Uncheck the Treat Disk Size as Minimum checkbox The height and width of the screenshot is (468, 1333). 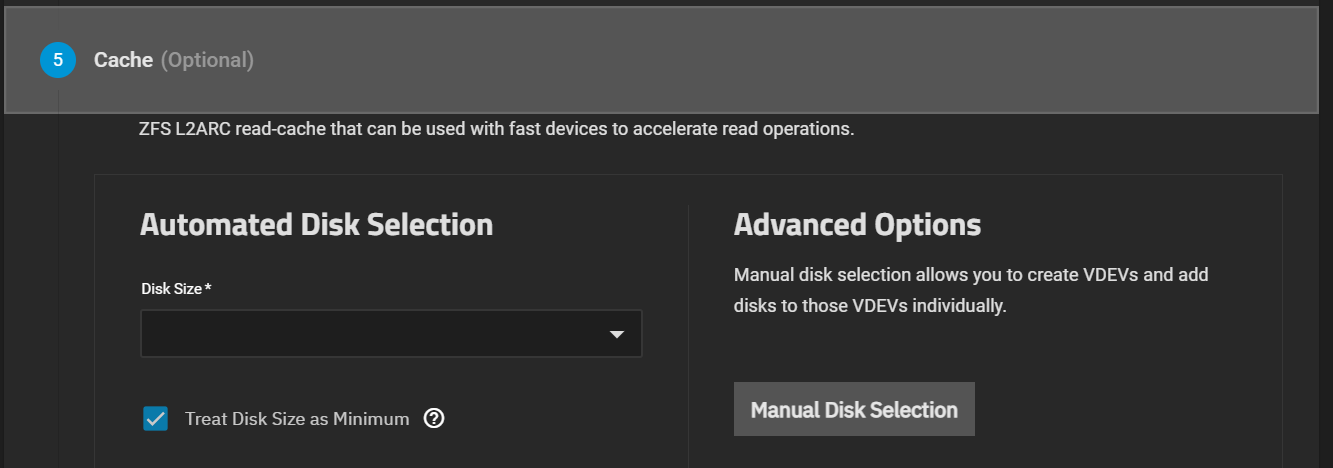[x=155, y=418]
